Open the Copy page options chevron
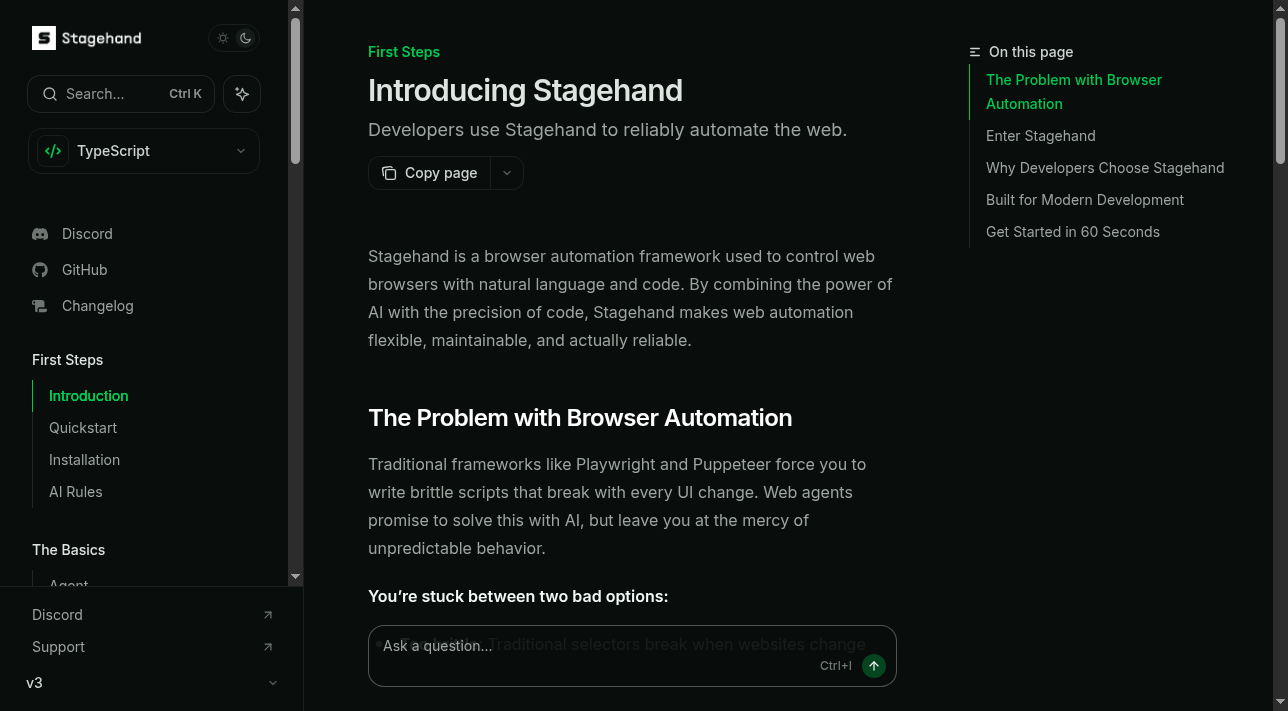Viewport: 1288px width, 711px height. (507, 173)
